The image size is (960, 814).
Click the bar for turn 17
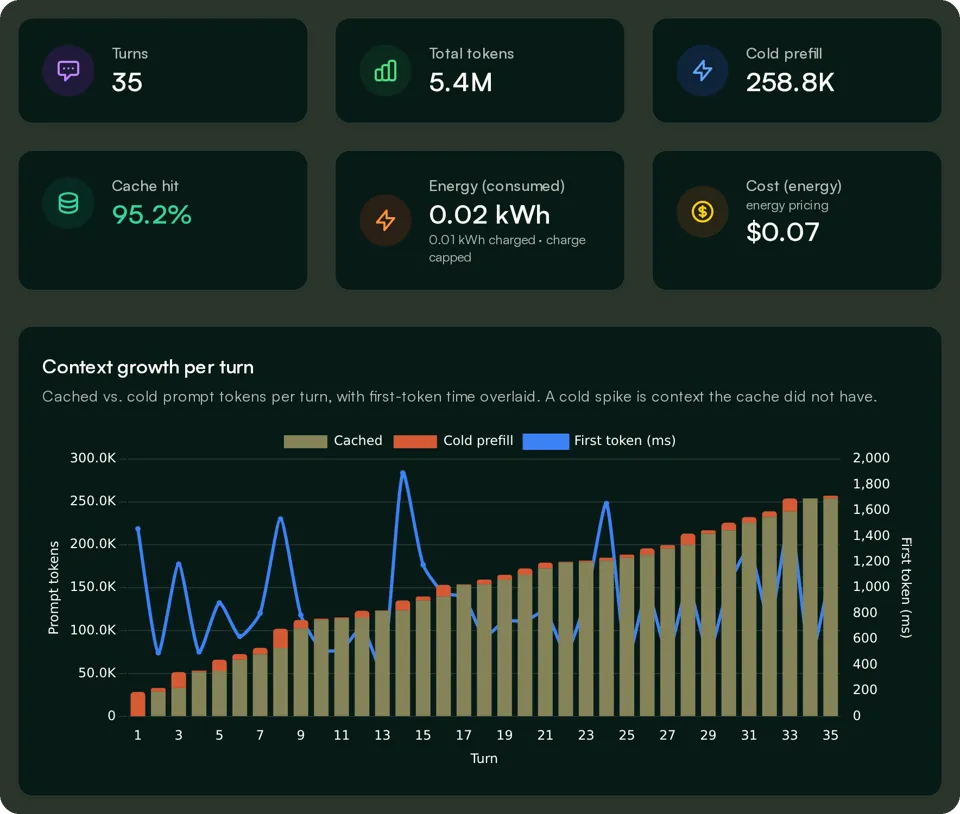point(463,650)
